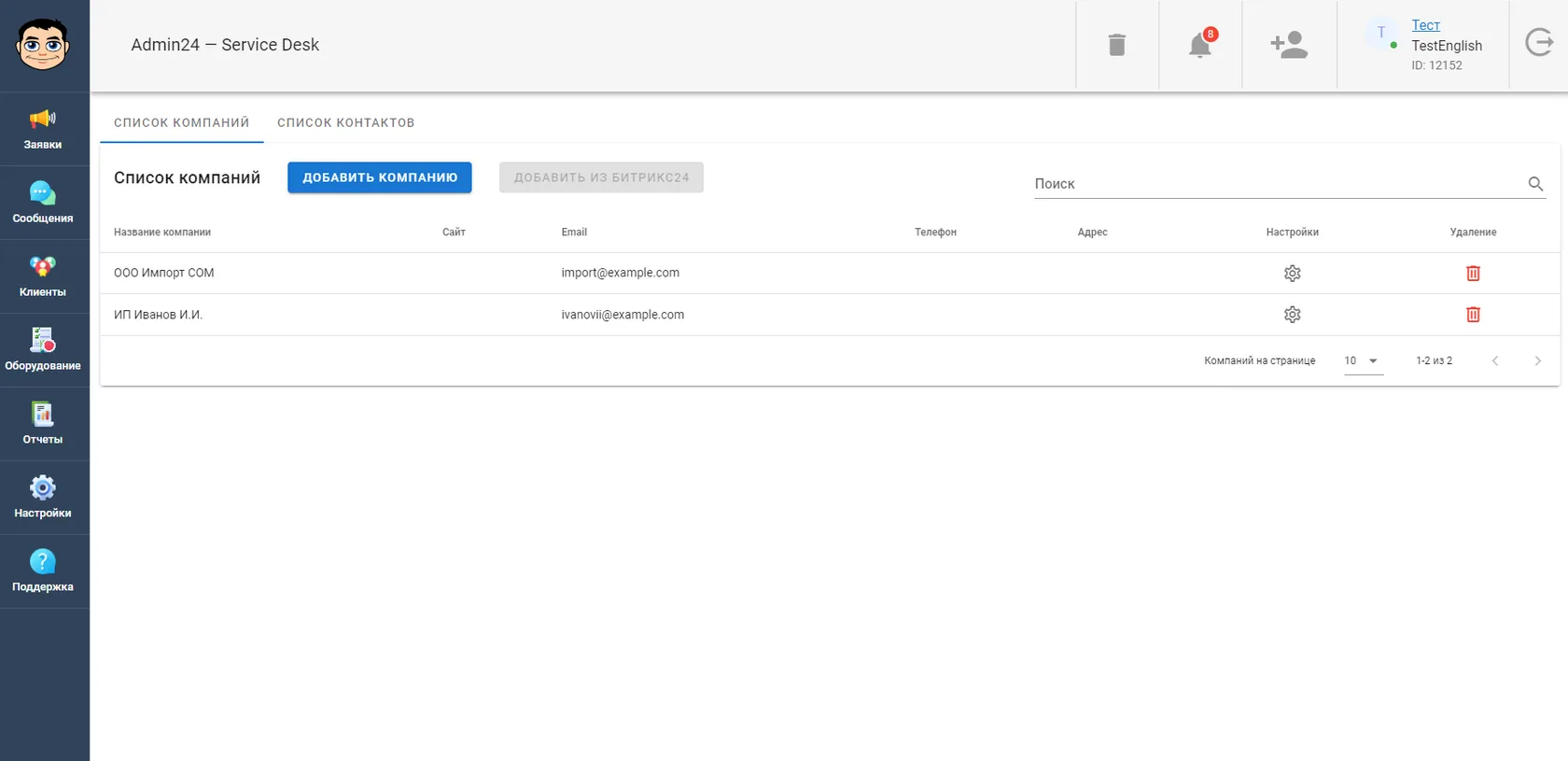
Task: Select the ИП Иванов И.И. company name
Action: pyautogui.click(x=159, y=315)
